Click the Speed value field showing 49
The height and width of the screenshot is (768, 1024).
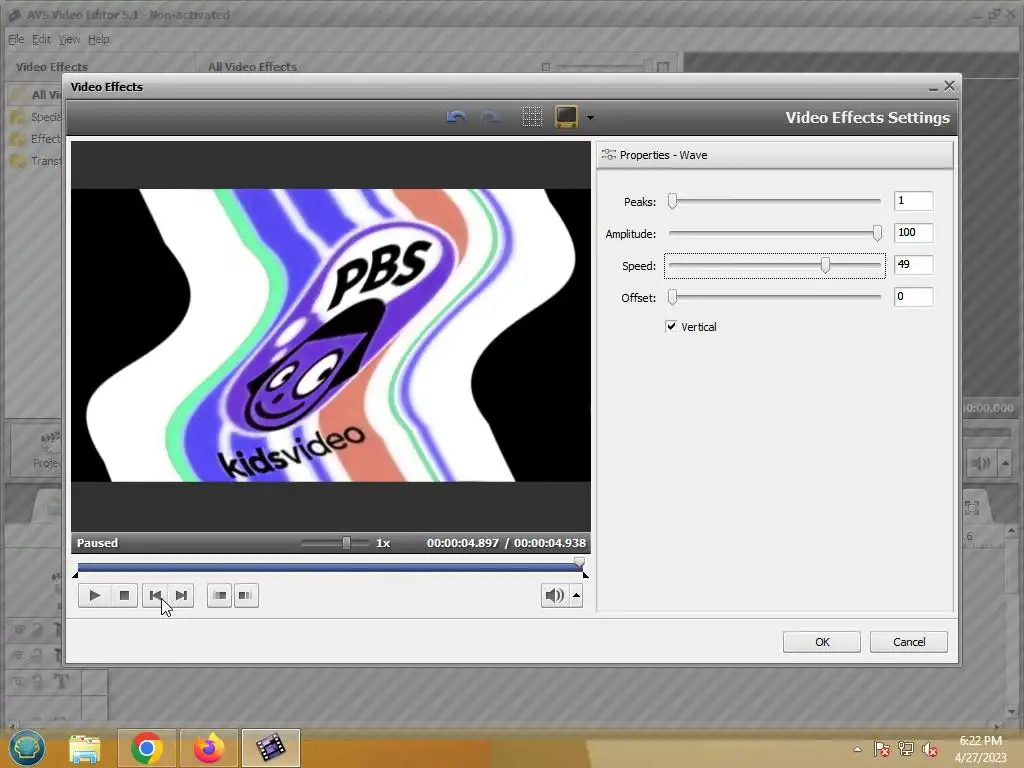point(914,264)
